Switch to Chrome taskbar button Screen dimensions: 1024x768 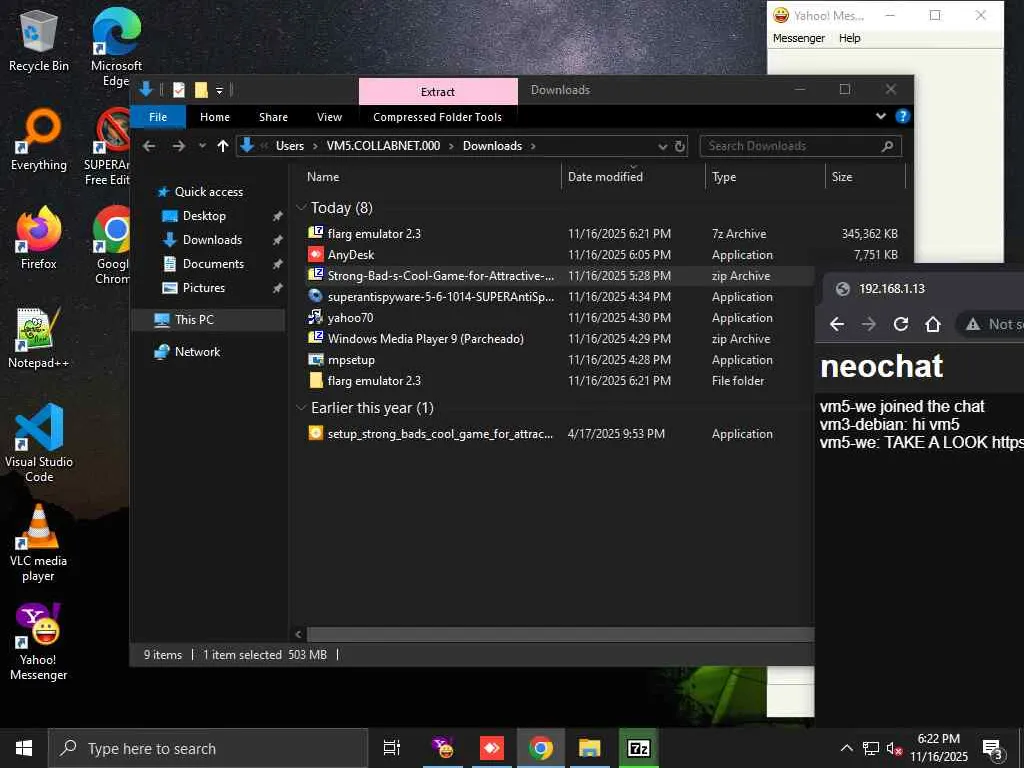click(540, 748)
